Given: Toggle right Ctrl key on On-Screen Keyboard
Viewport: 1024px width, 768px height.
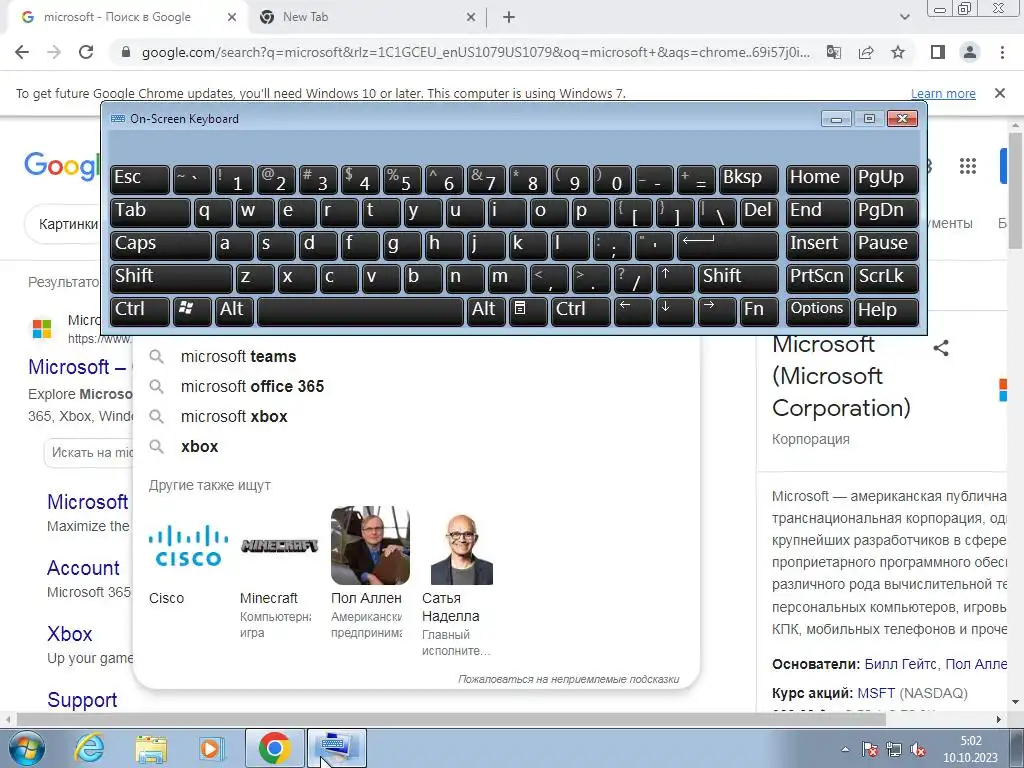Looking at the screenshot, I should click(580, 310).
